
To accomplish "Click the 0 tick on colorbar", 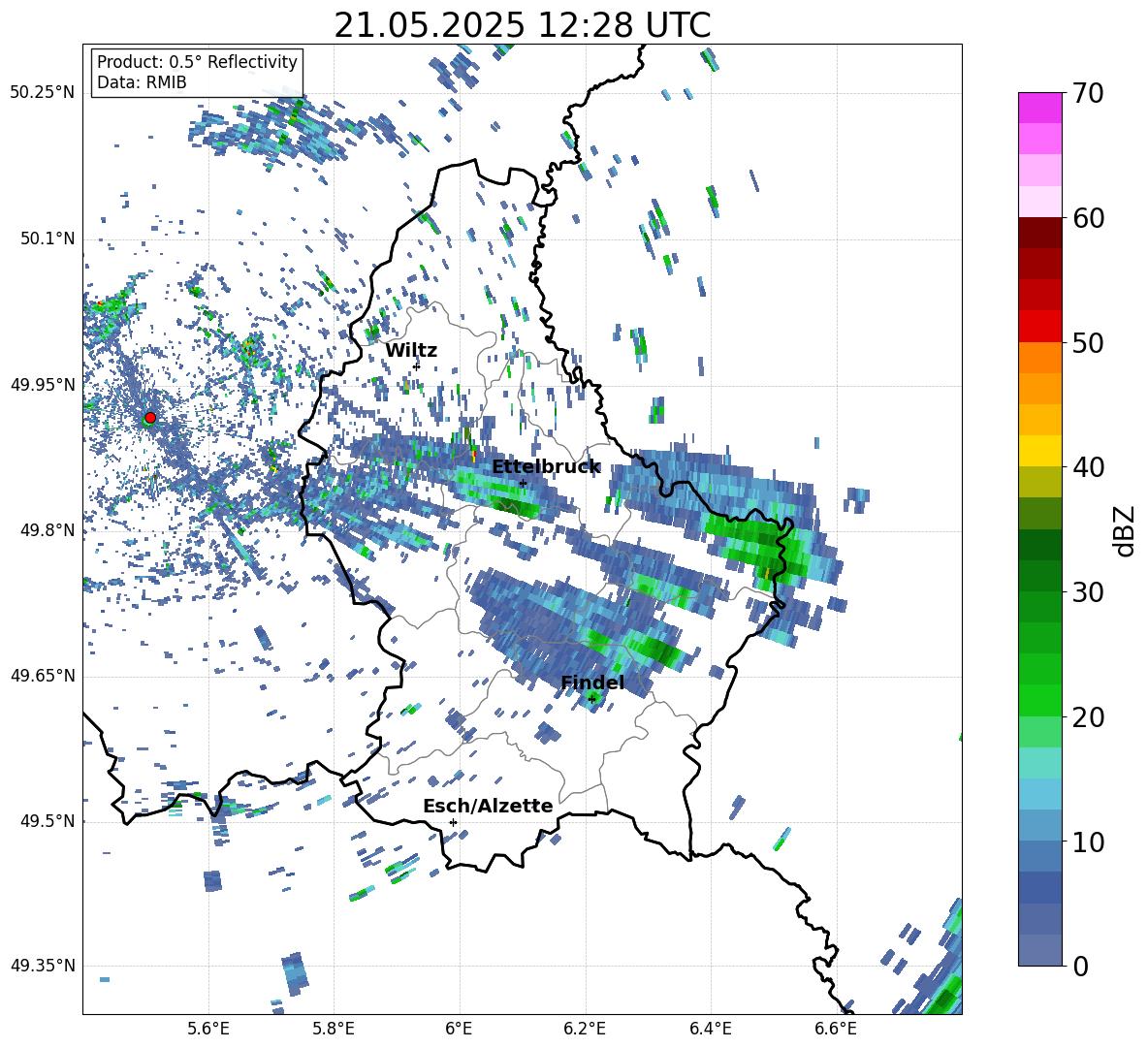I will tap(1080, 966).
